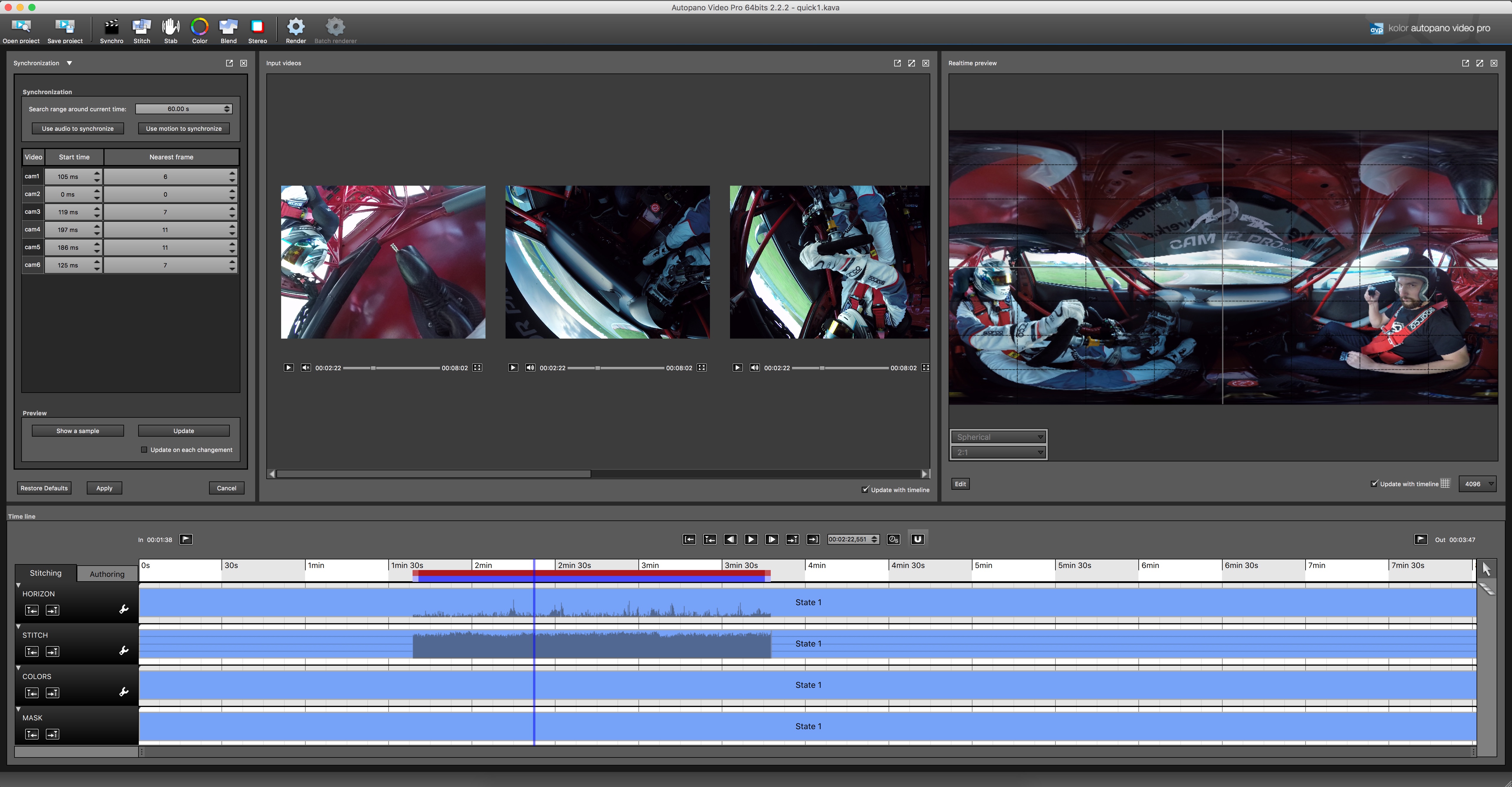This screenshot has height=787, width=1512.
Task: Go to next MASK keyframe
Action: pos(52,734)
